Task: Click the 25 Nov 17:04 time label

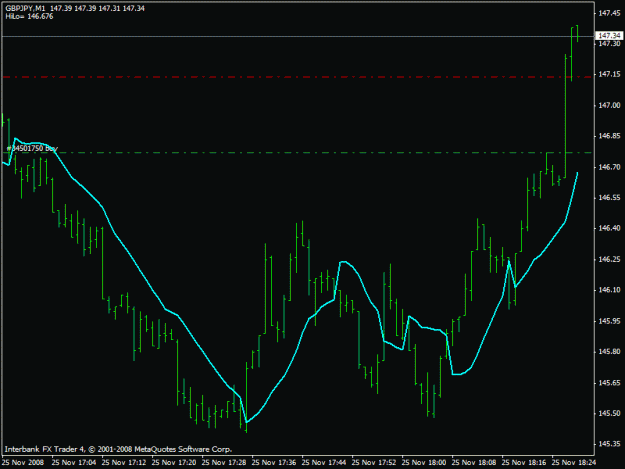Action: [74, 463]
